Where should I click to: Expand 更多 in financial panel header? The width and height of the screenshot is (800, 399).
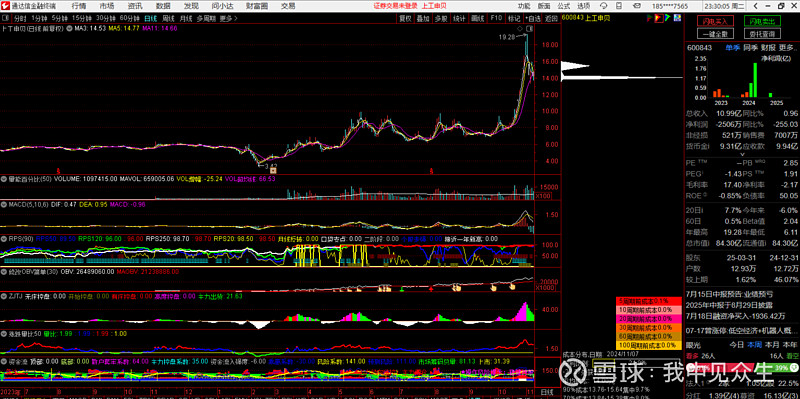[x=787, y=47]
